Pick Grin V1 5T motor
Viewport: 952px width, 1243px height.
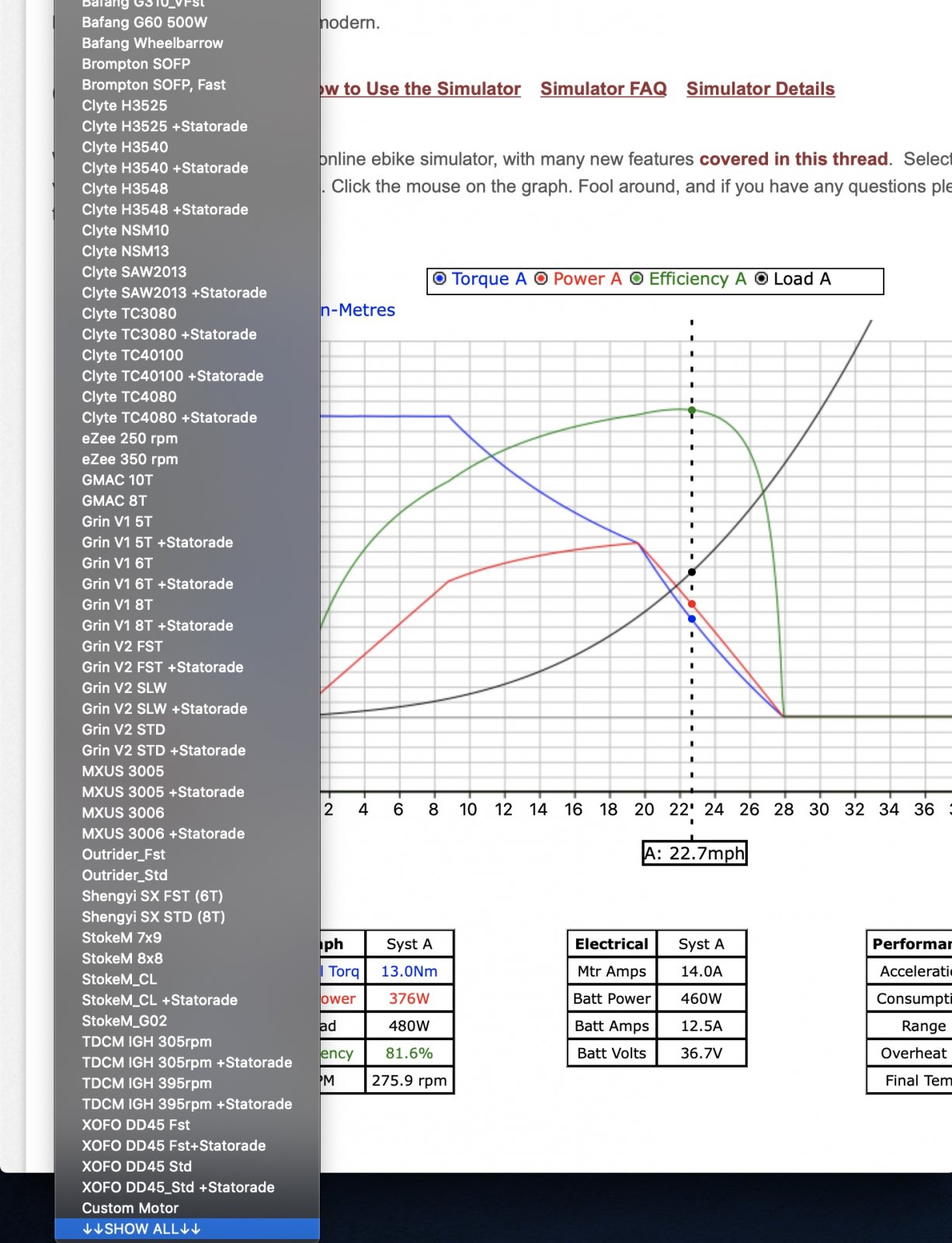click(187, 521)
